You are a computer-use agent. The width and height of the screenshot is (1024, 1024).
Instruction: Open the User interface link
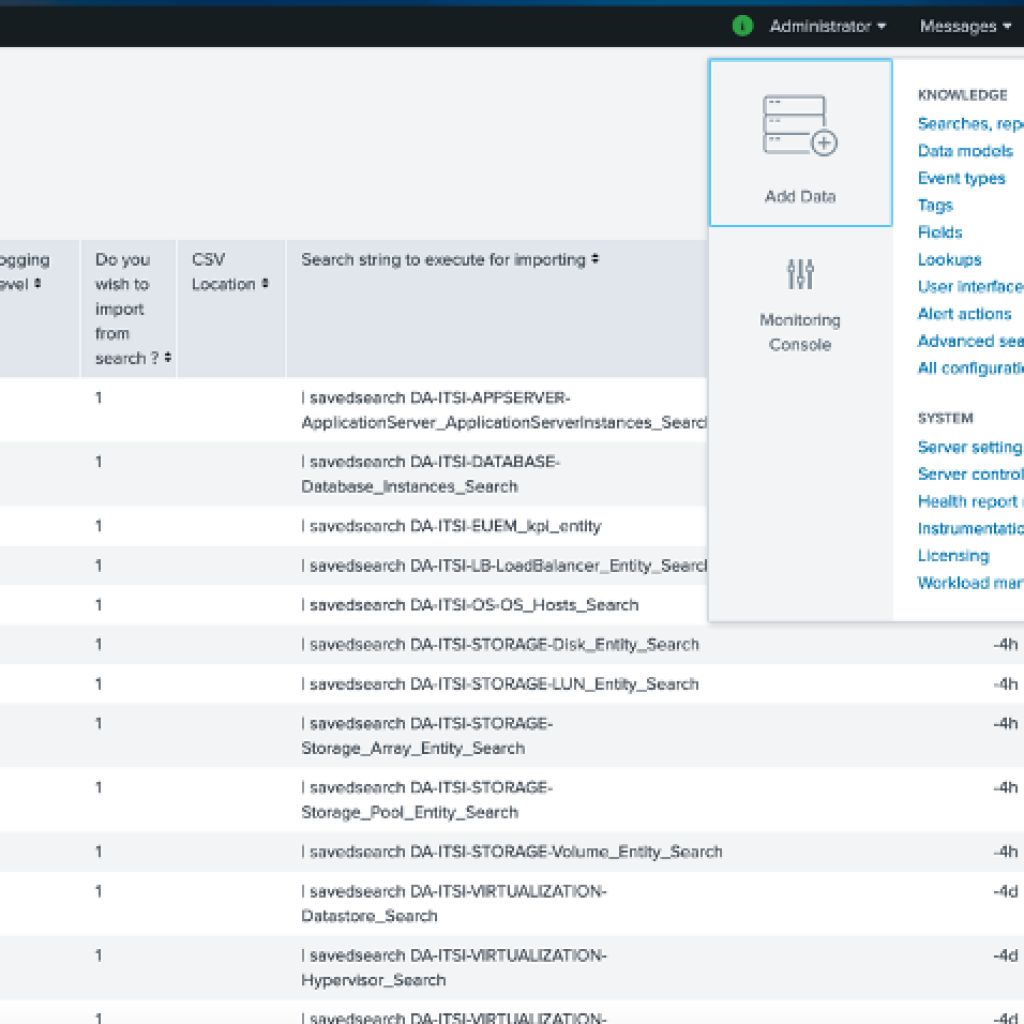[970, 287]
